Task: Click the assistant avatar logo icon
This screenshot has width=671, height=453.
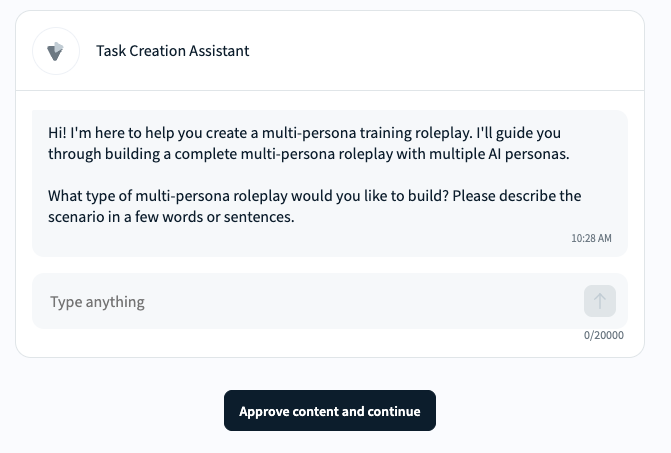Action: click(56, 51)
